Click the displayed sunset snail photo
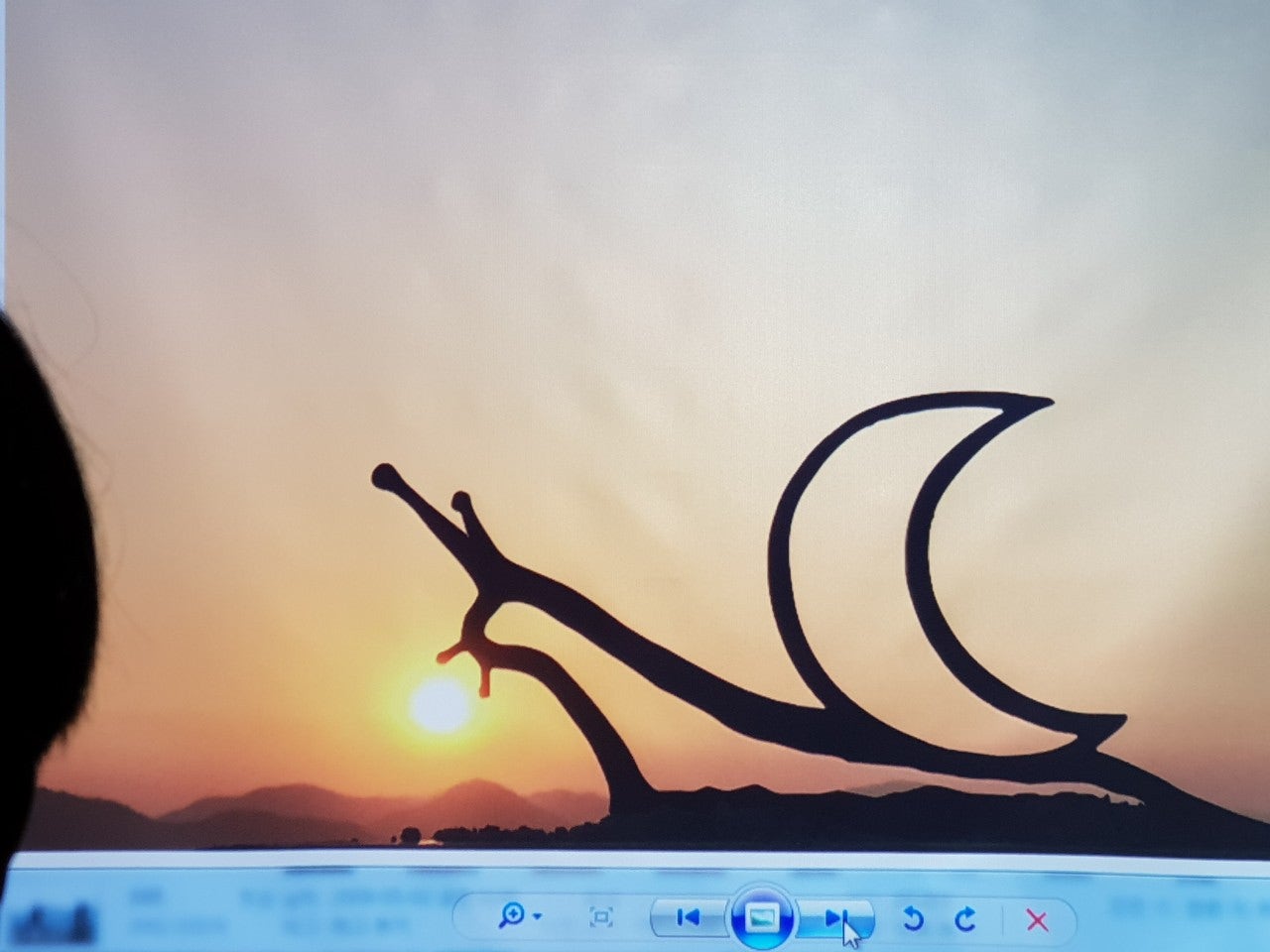This screenshot has height=952, width=1270. [635, 424]
